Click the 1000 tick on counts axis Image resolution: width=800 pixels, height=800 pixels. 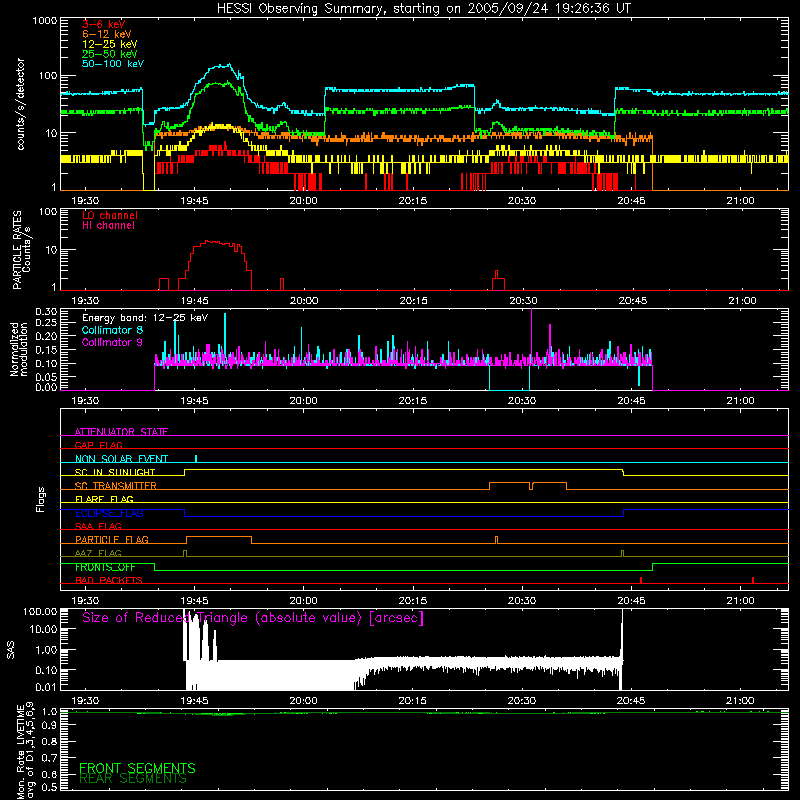45,21
